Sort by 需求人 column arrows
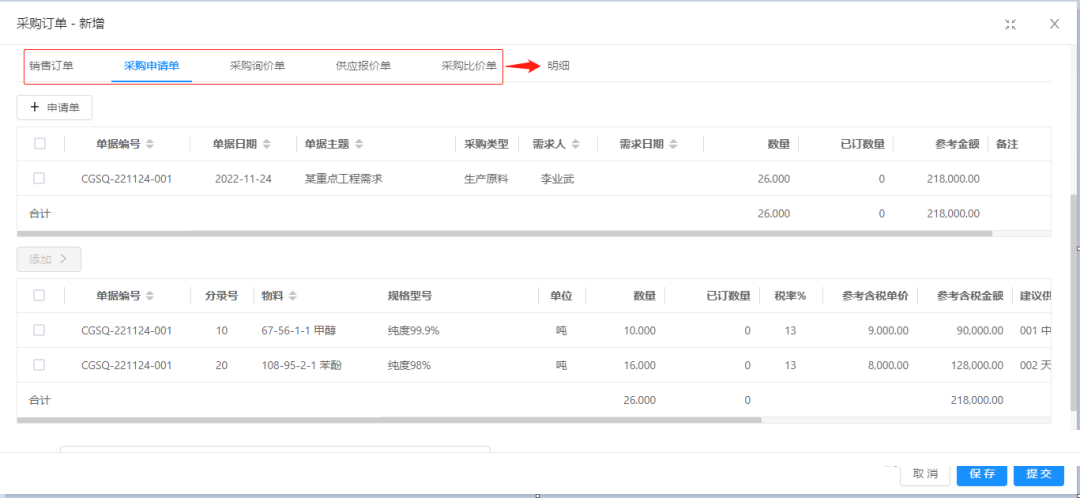1080x498 pixels. [576, 144]
